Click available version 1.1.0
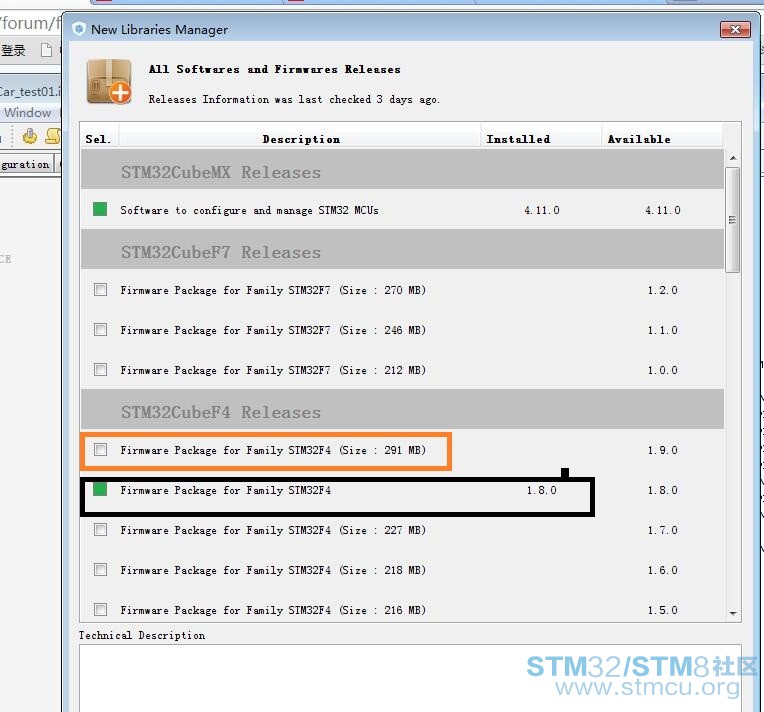 tap(662, 330)
